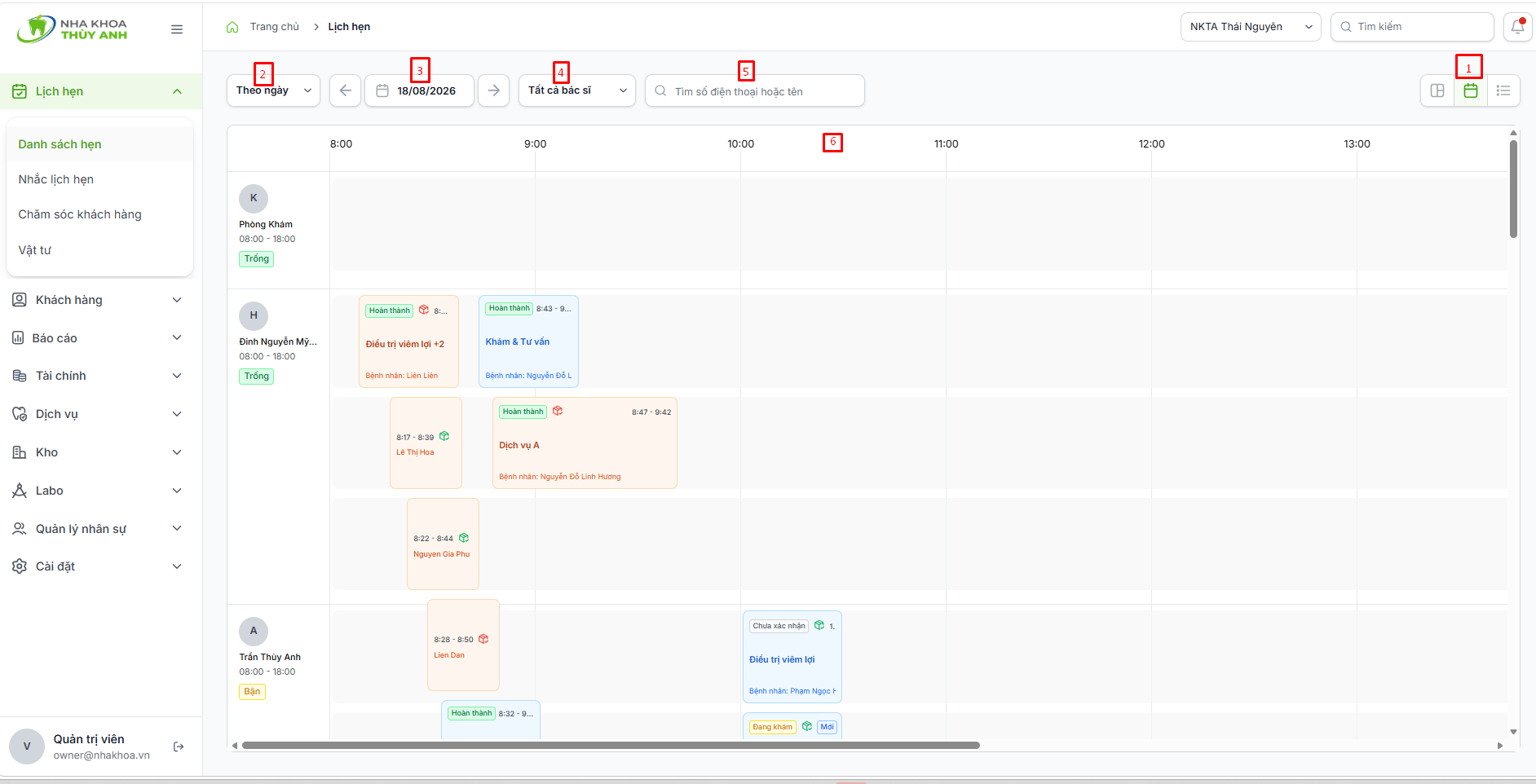Select Danh sách hẹn submenu item

click(x=99, y=144)
